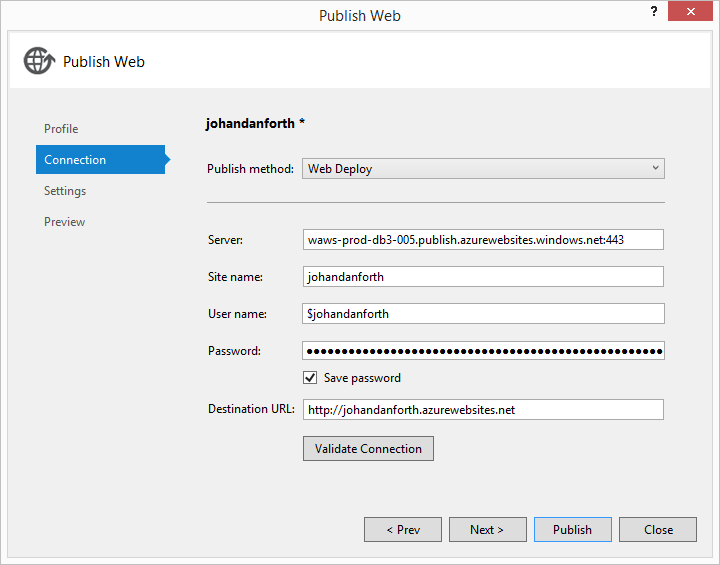This screenshot has width=720, height=565.
Task: Select the Connection tab
Action: click(101, 159)
